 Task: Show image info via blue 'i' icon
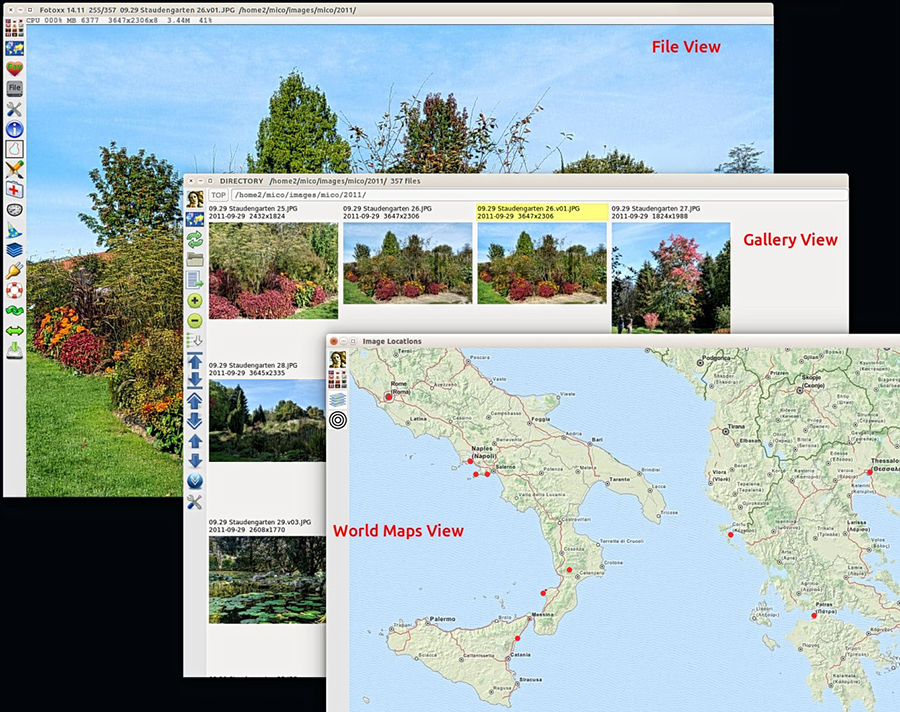(x=14, y=129)
